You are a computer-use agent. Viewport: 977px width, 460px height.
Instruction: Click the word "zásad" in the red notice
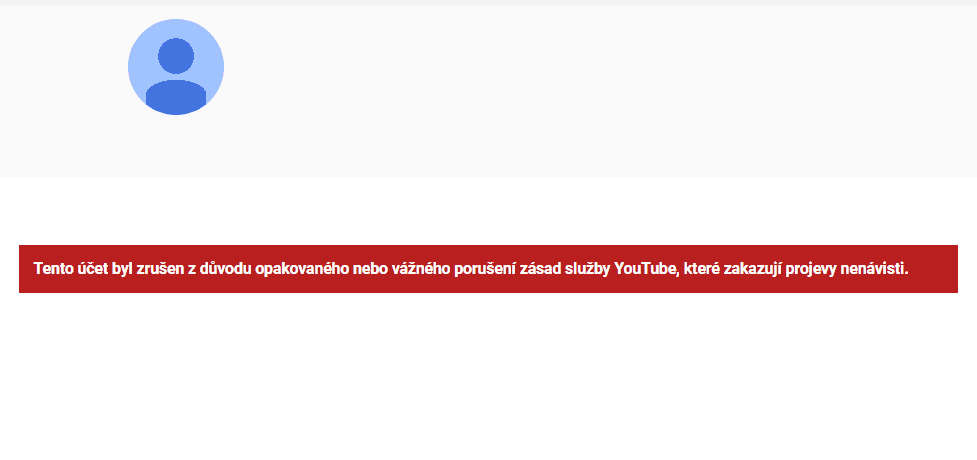coord(538,269)
